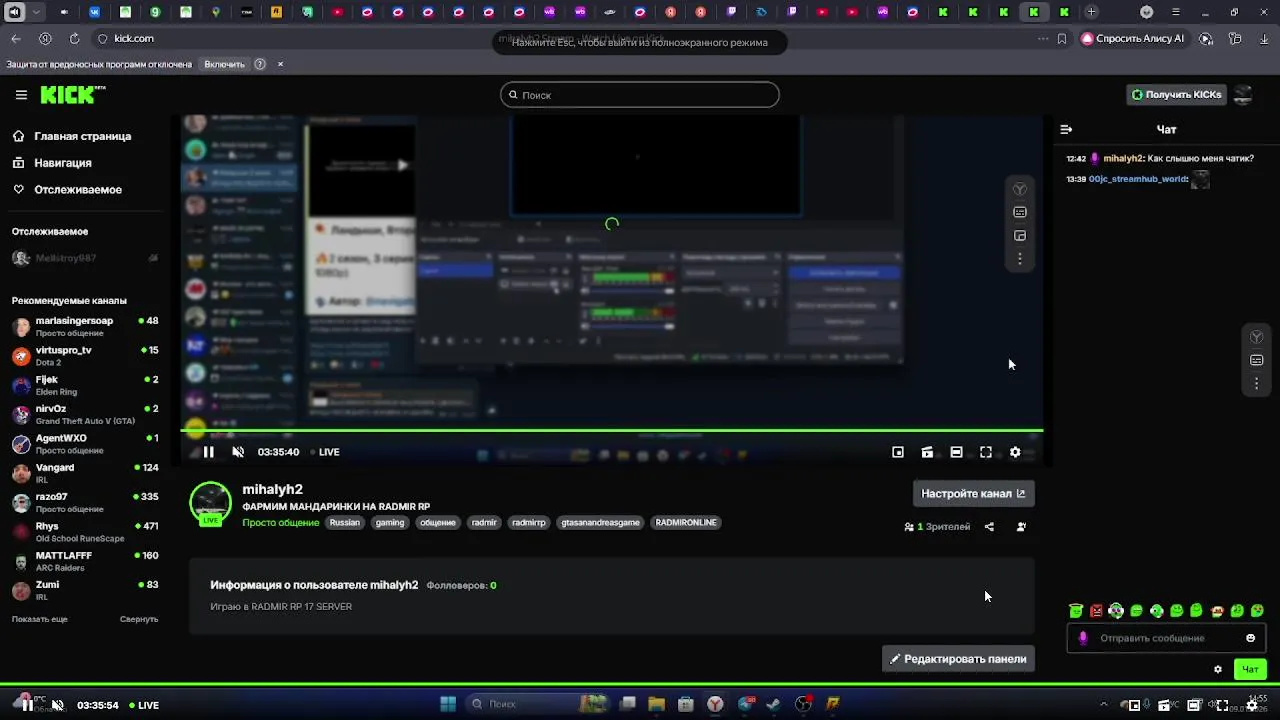This screenshot has width=1280, height=720.
Task: Open the virtuspro_tv recommended channel
Action: [x=85, y=356]
